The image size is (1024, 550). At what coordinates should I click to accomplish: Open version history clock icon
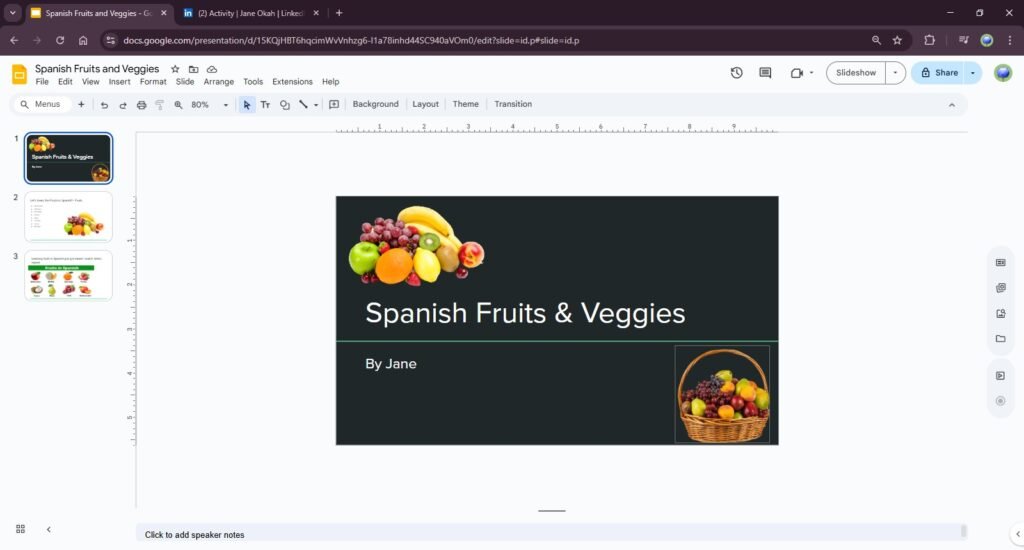point(737,73)
